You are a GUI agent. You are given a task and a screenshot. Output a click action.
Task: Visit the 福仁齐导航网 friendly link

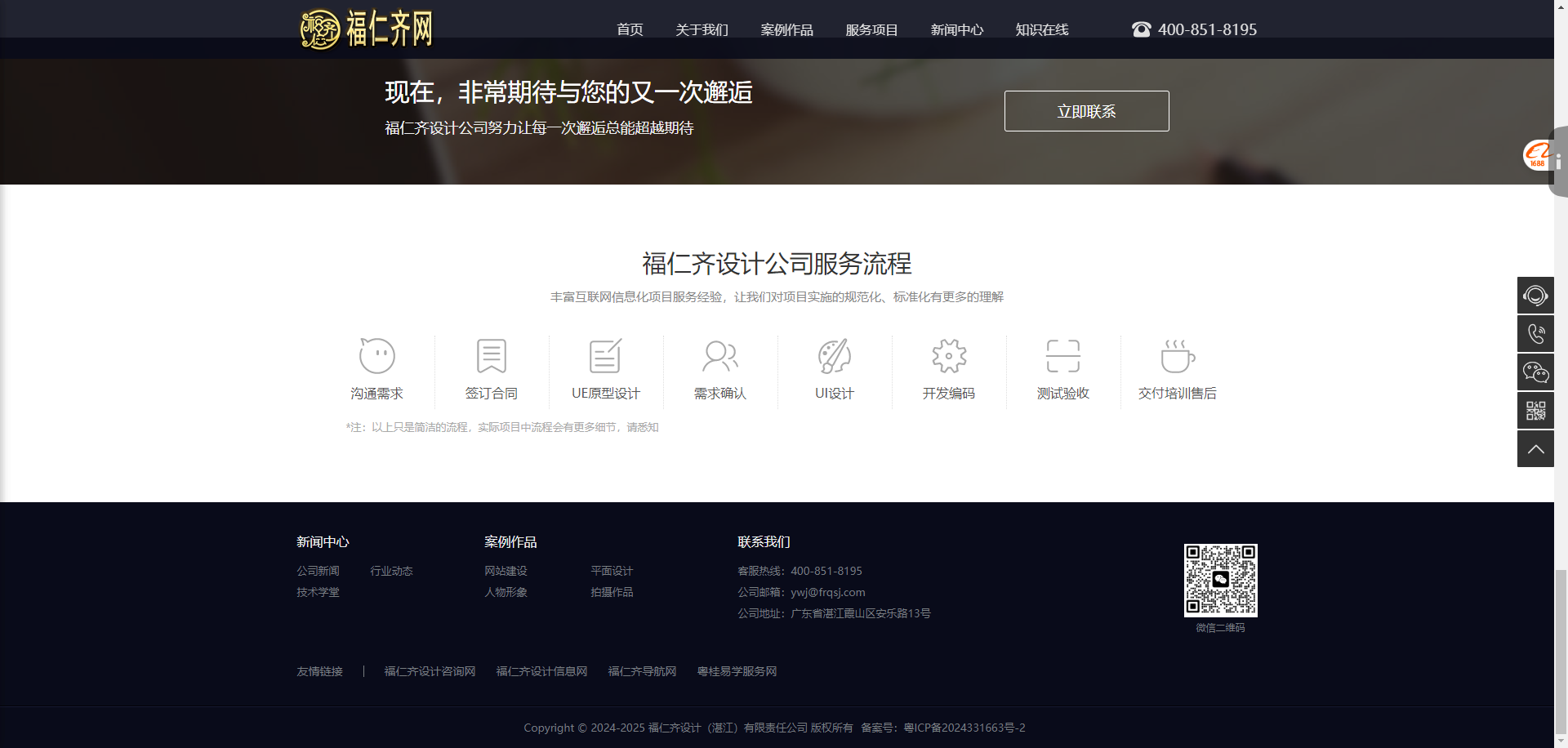click(x=642, y=671)
